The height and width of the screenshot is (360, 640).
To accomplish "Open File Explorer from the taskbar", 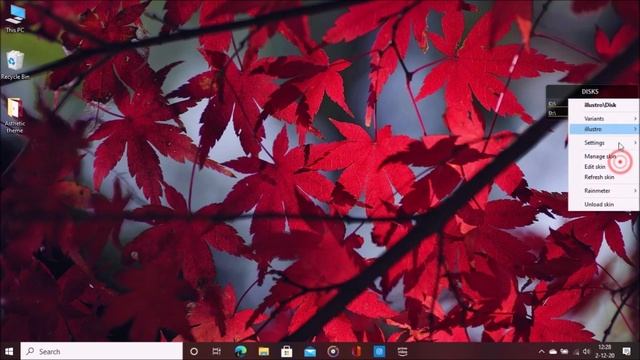I will pyautogui.click(x=264, y=351).
